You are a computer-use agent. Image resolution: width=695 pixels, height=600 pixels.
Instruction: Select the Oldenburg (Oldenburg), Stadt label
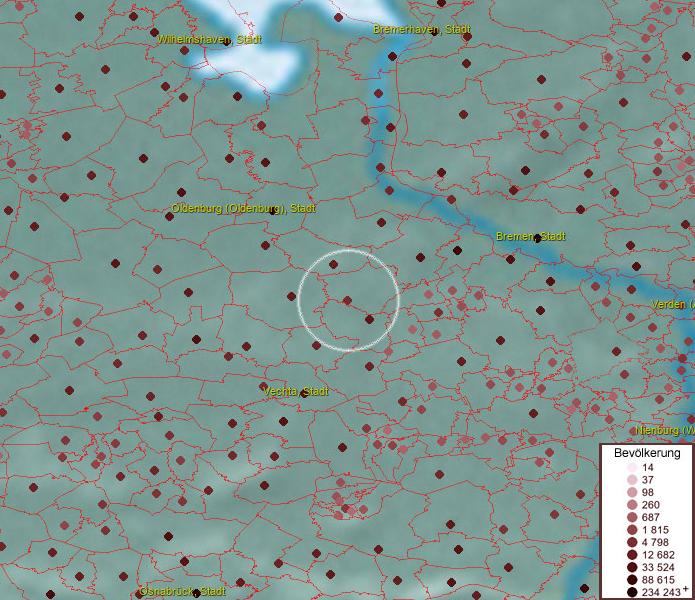pos(243,208)
